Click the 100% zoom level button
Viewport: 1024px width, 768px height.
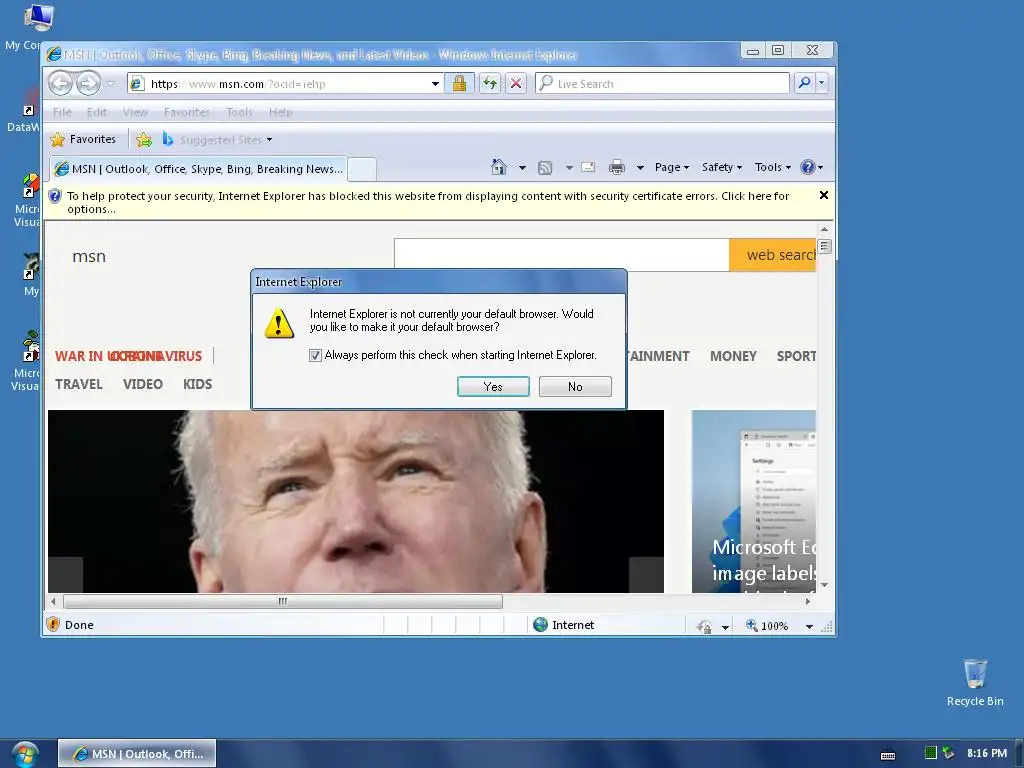pyautogui.click(x=767, y=626)
